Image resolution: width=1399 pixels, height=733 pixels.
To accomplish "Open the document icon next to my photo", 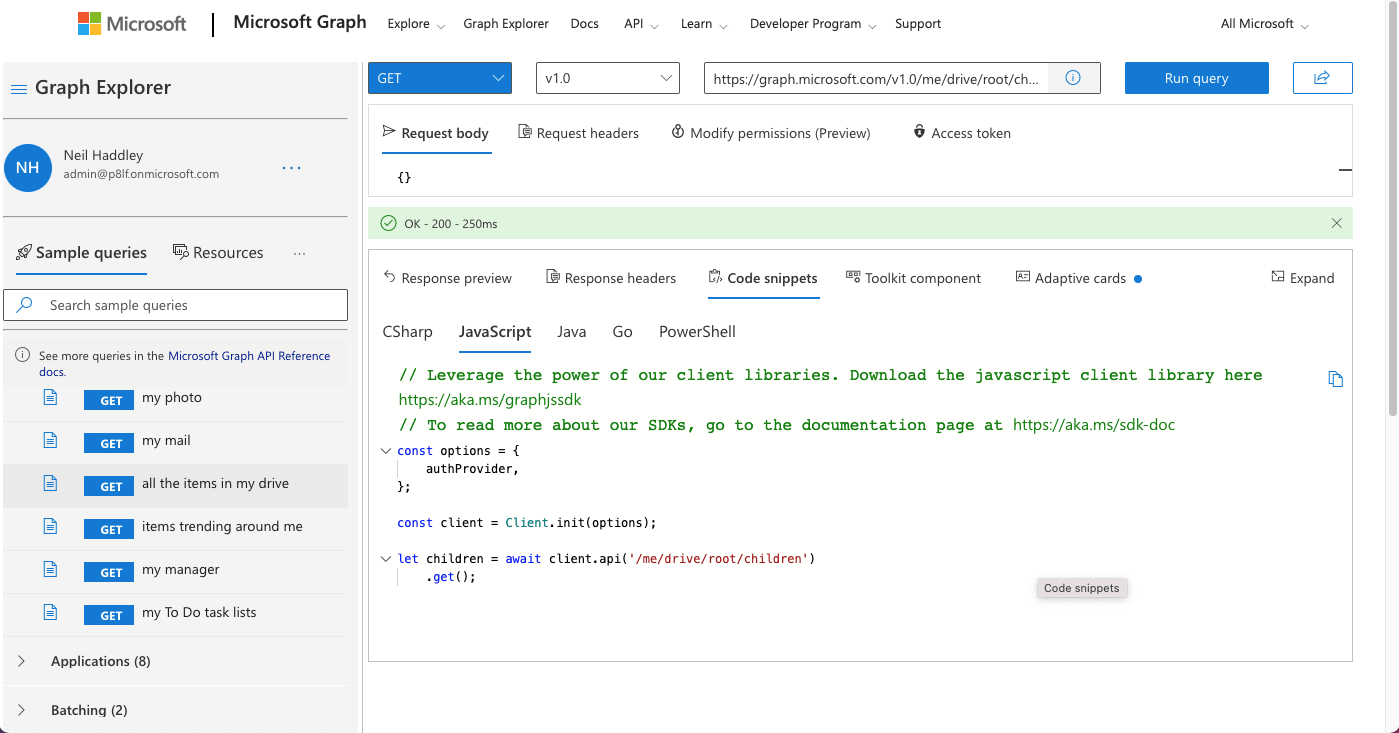I will pos(50,398).
